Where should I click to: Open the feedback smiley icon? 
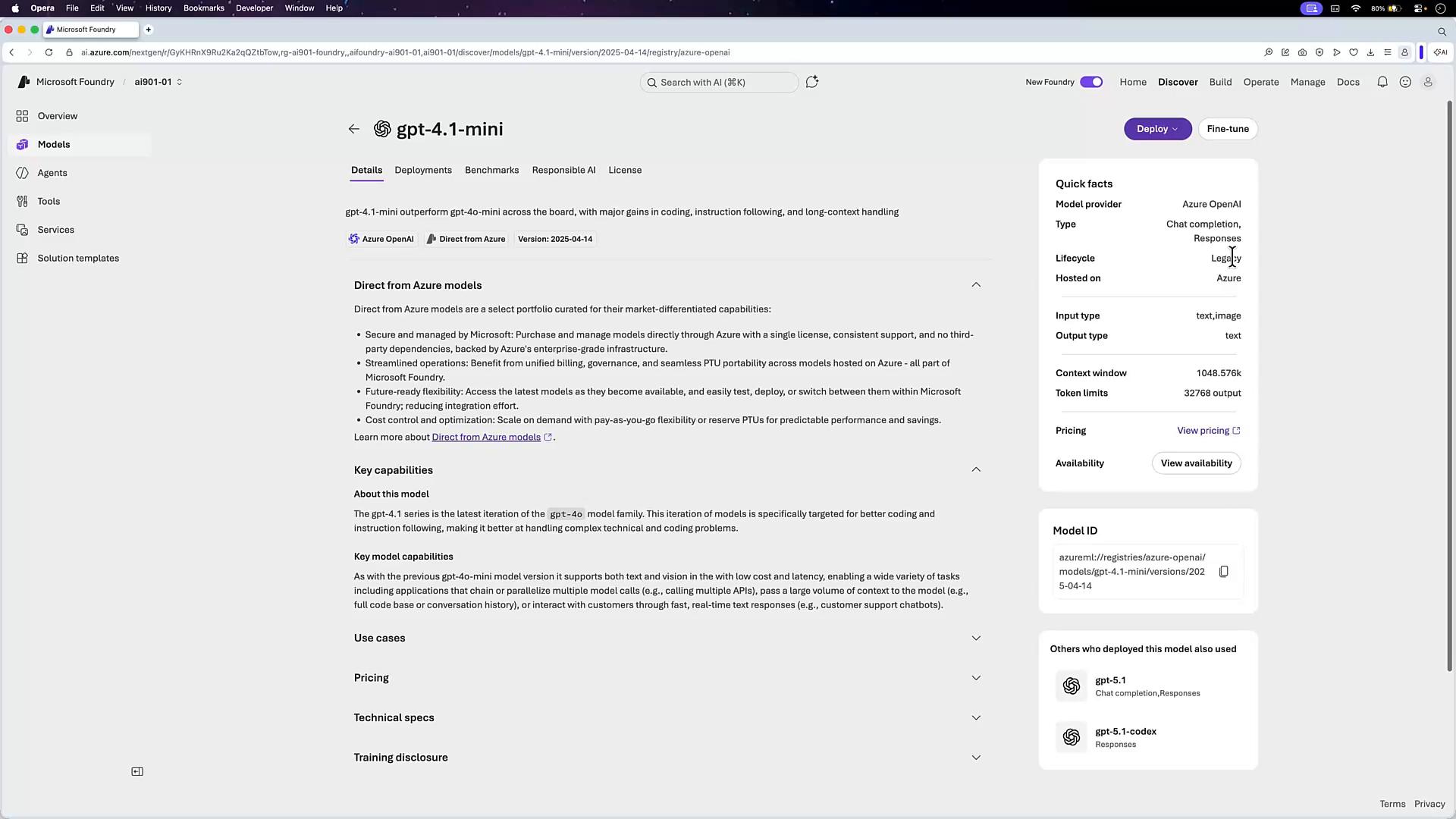click(x=1405, y=82)
